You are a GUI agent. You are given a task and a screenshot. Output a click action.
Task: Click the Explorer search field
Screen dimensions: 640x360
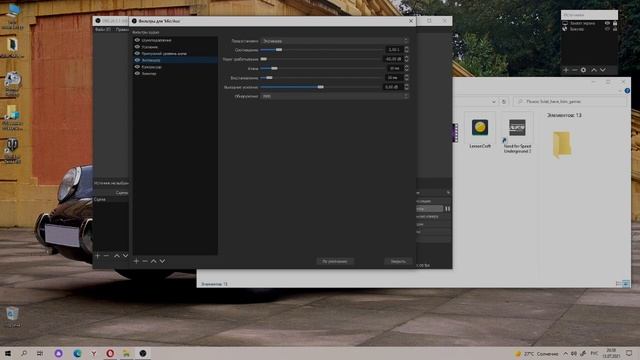[x=570, y=101]
